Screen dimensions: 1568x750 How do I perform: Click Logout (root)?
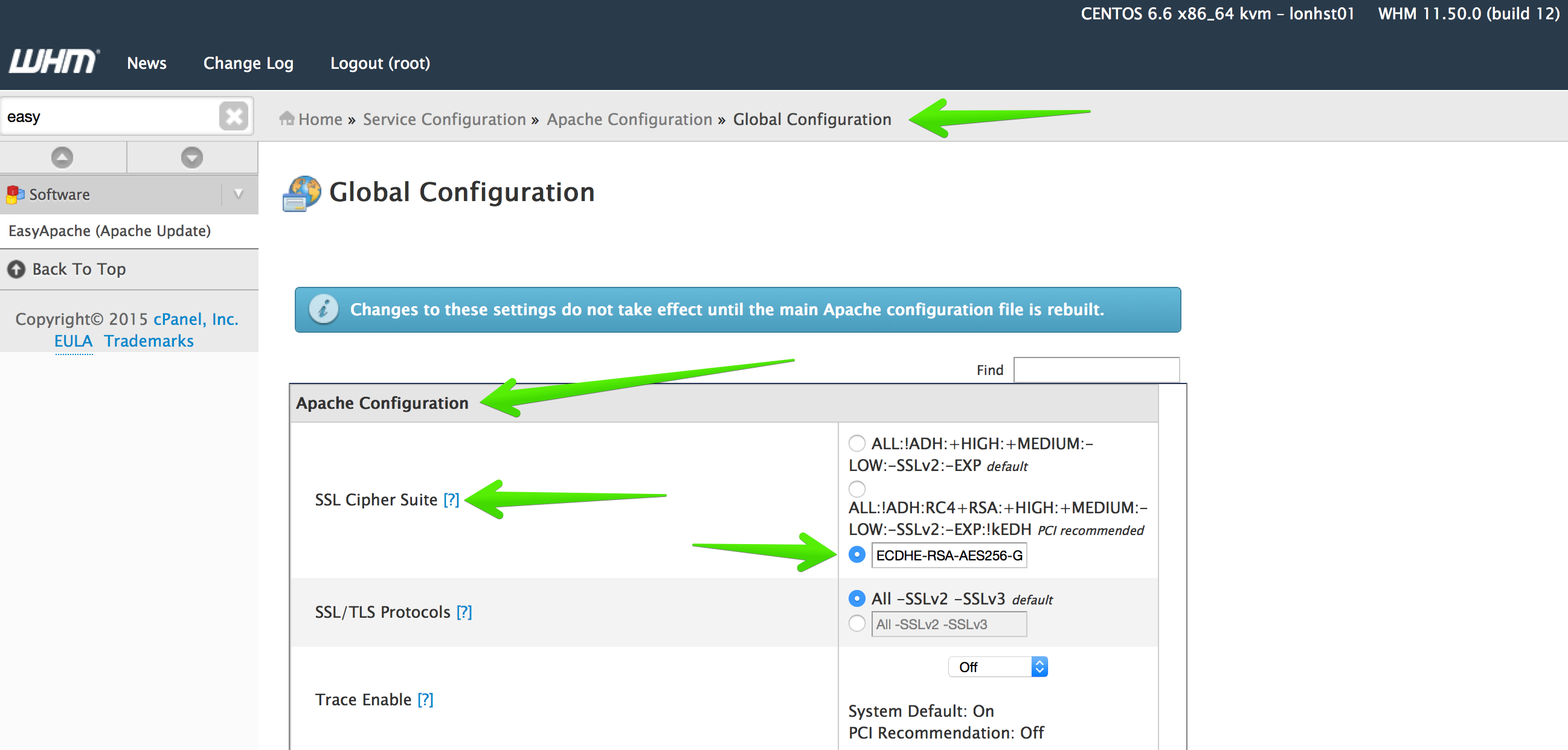tap(381, 63)
